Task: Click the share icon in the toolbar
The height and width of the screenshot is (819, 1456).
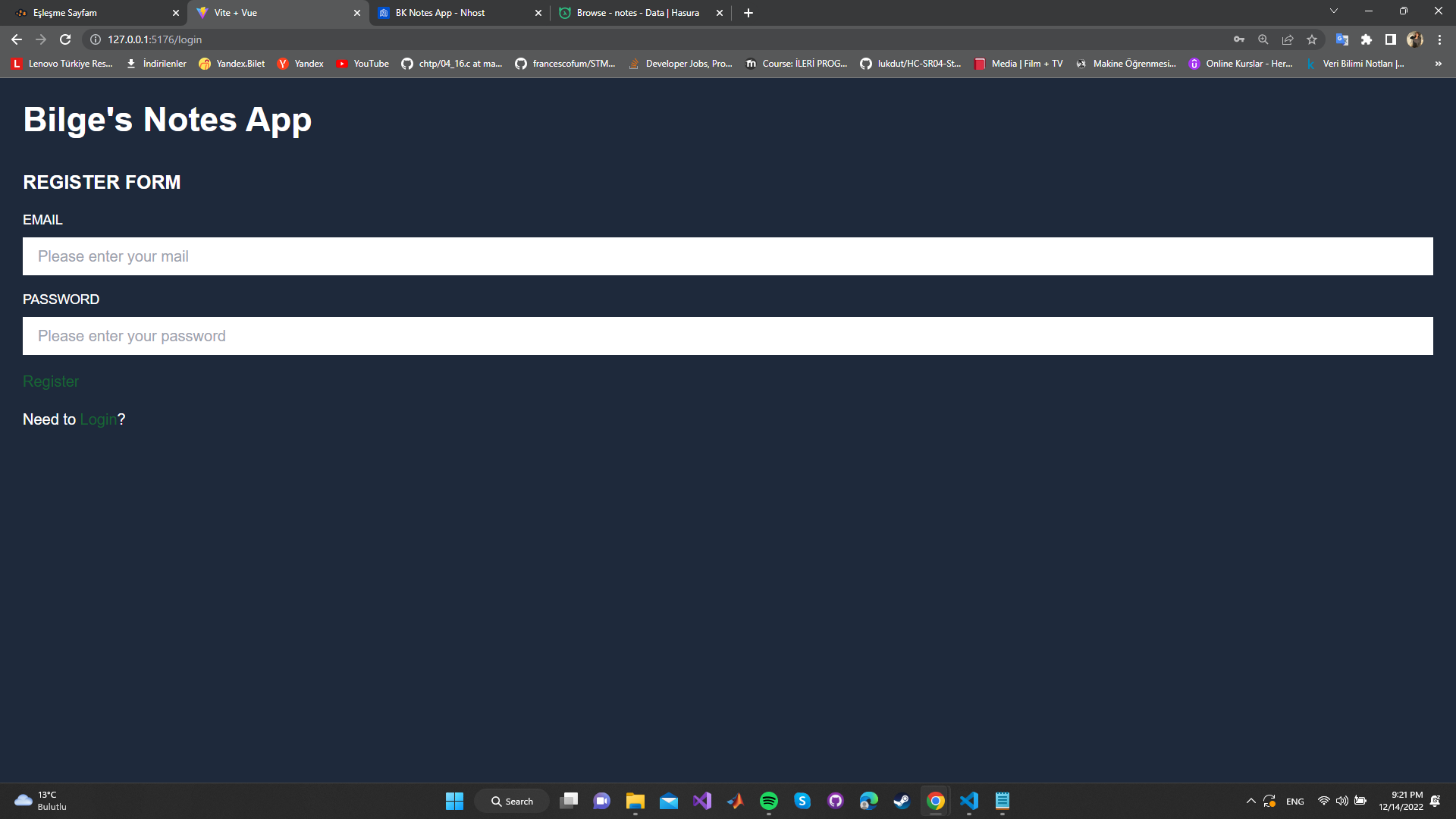Action: [1287, 39]
